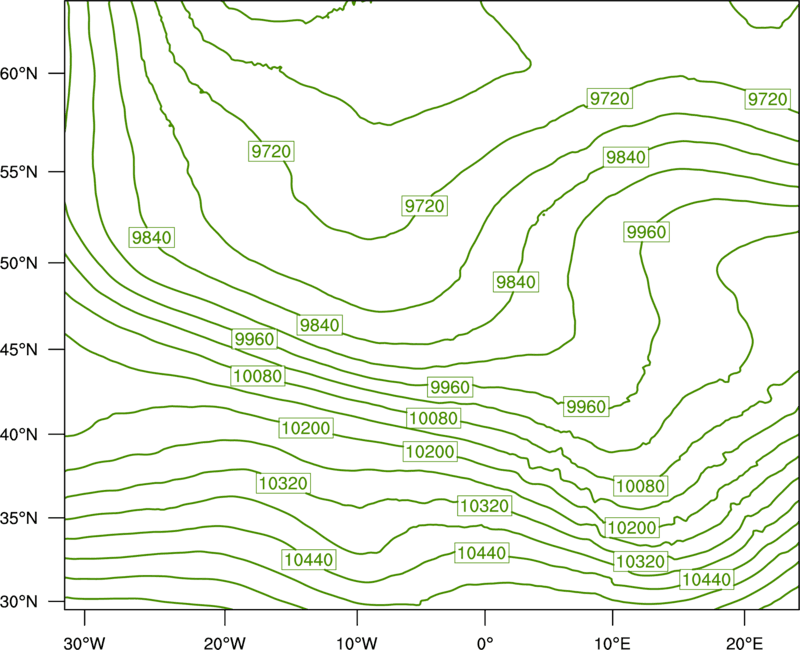Viewport: 800px width, 650px height.
Task: Click the 9840 label near 56°N, 11°E
Action: [x=626, y=157]
